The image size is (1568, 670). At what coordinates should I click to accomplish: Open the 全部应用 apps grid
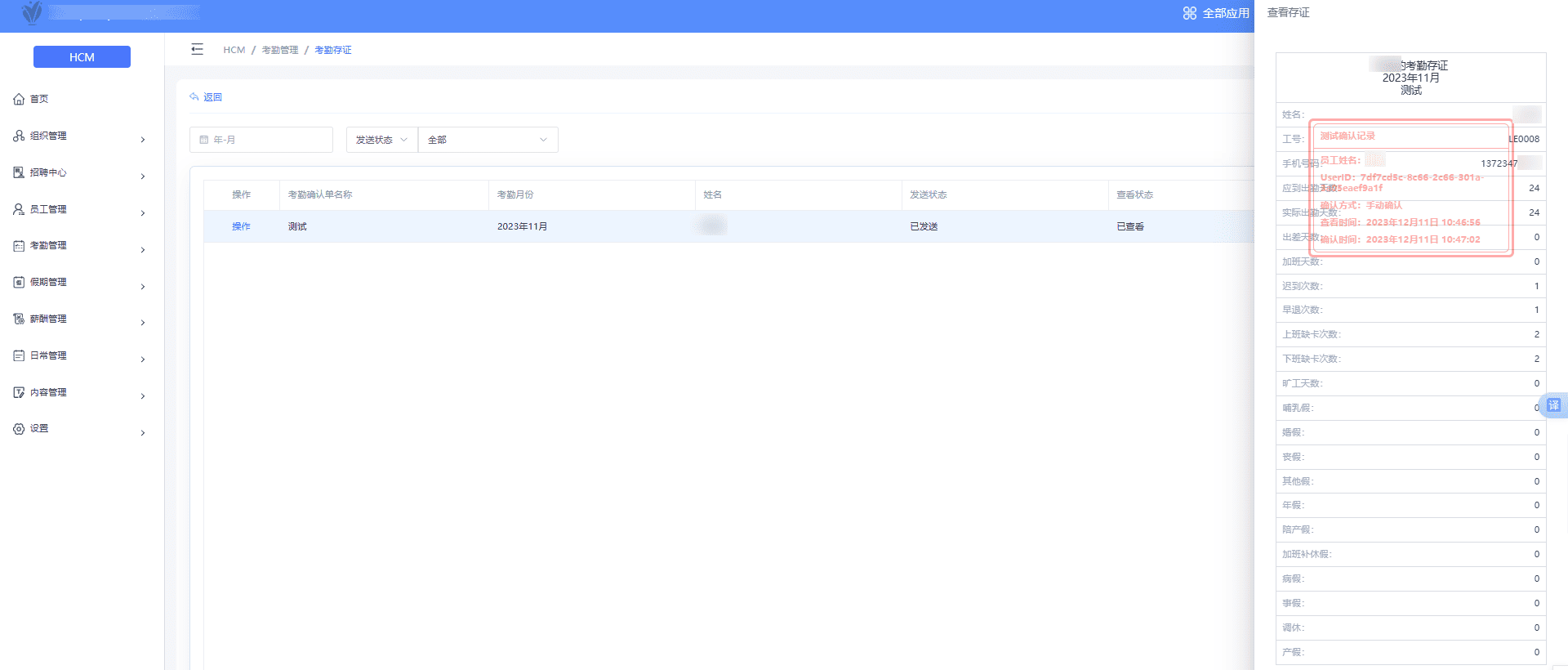[1216, 13]
